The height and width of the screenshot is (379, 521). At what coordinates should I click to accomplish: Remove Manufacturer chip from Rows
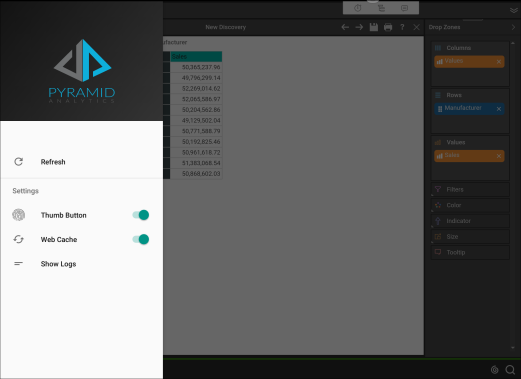click(x=499, y=109)
